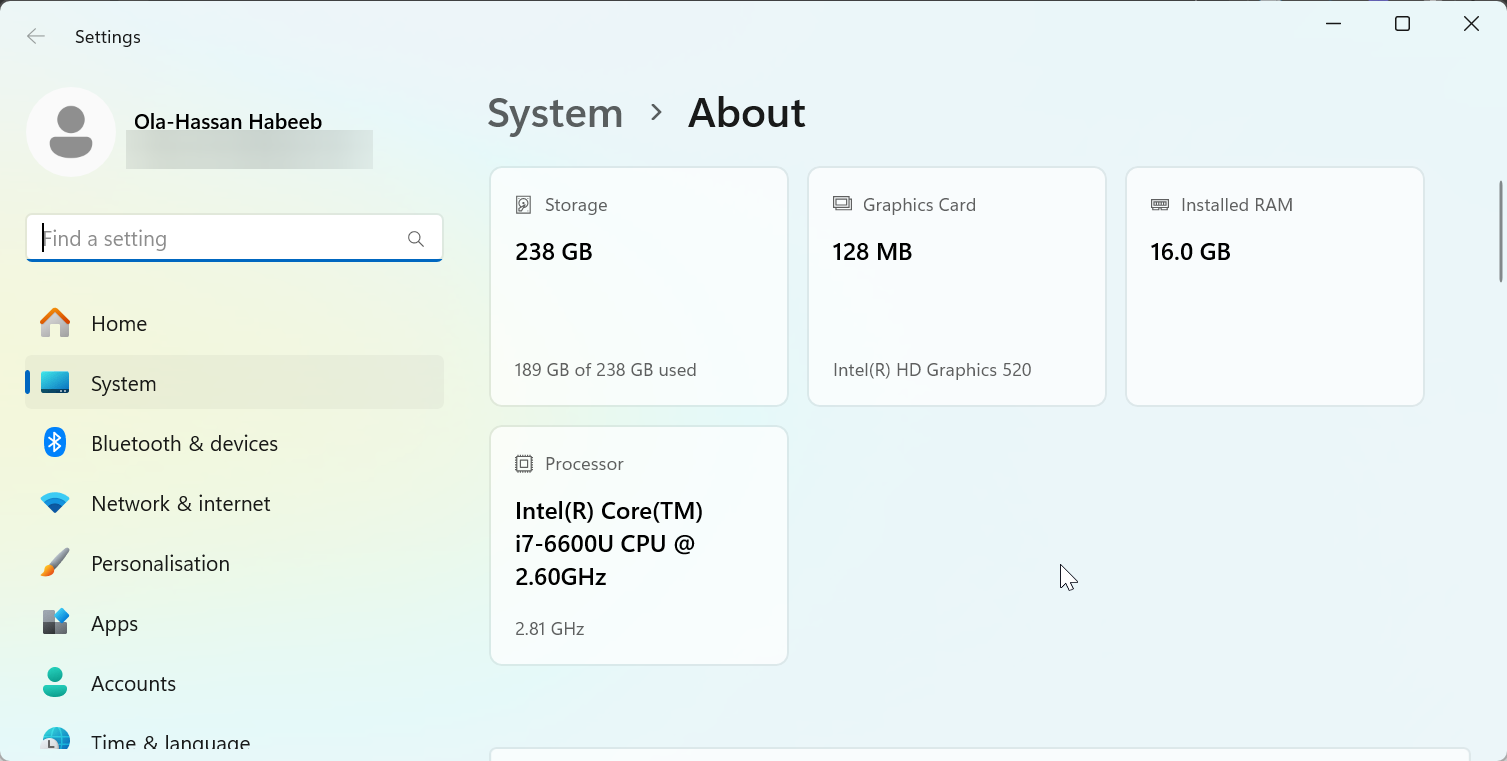
Task: Click the user profile avatar picture
Action: point(71,132)
